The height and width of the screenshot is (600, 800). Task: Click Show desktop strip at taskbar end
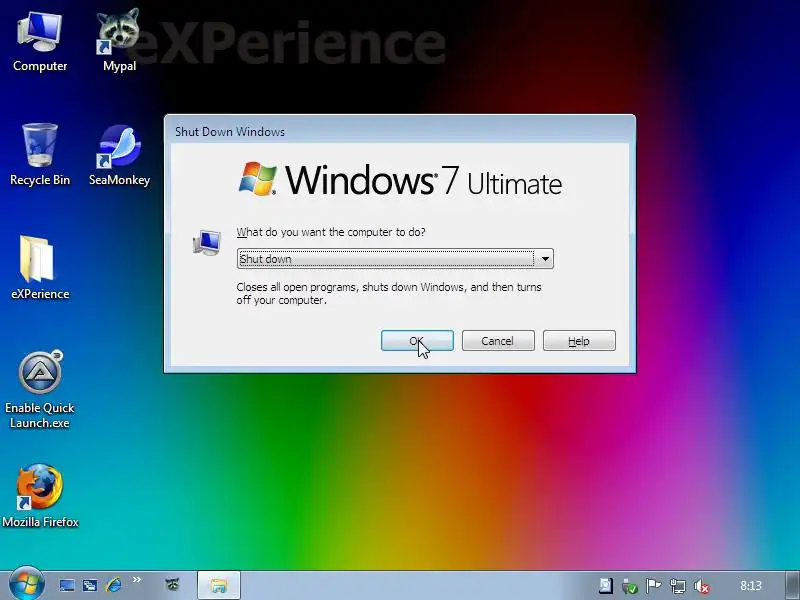pyautogui.click(x=792, y=585)
